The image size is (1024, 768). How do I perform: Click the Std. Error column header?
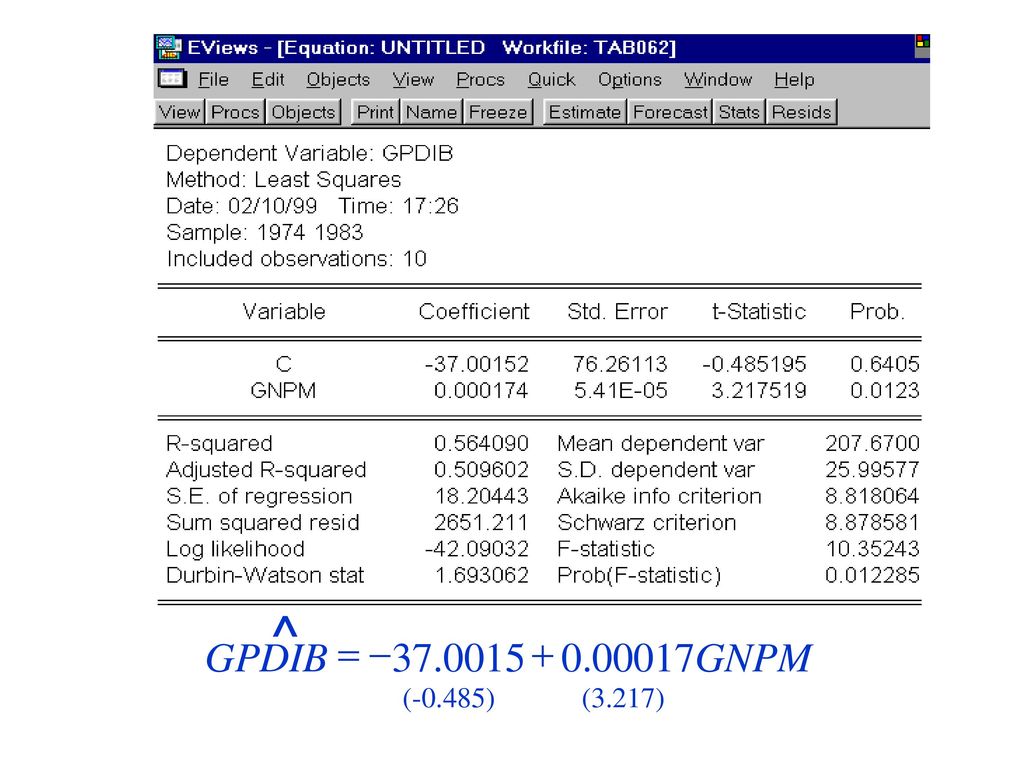[618, 312]
